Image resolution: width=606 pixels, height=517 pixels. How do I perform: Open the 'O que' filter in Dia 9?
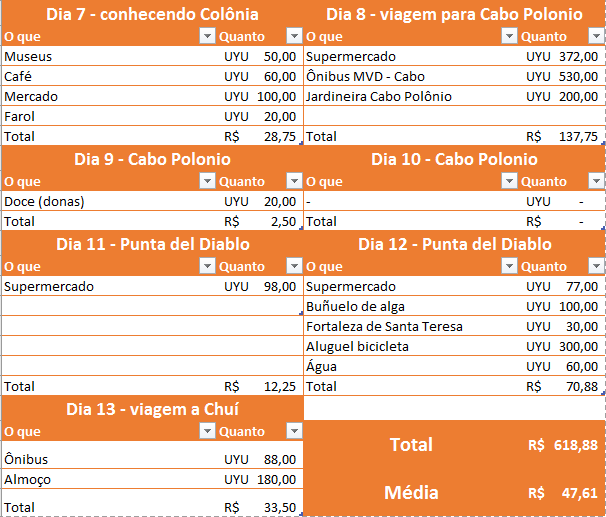[207, 181]
